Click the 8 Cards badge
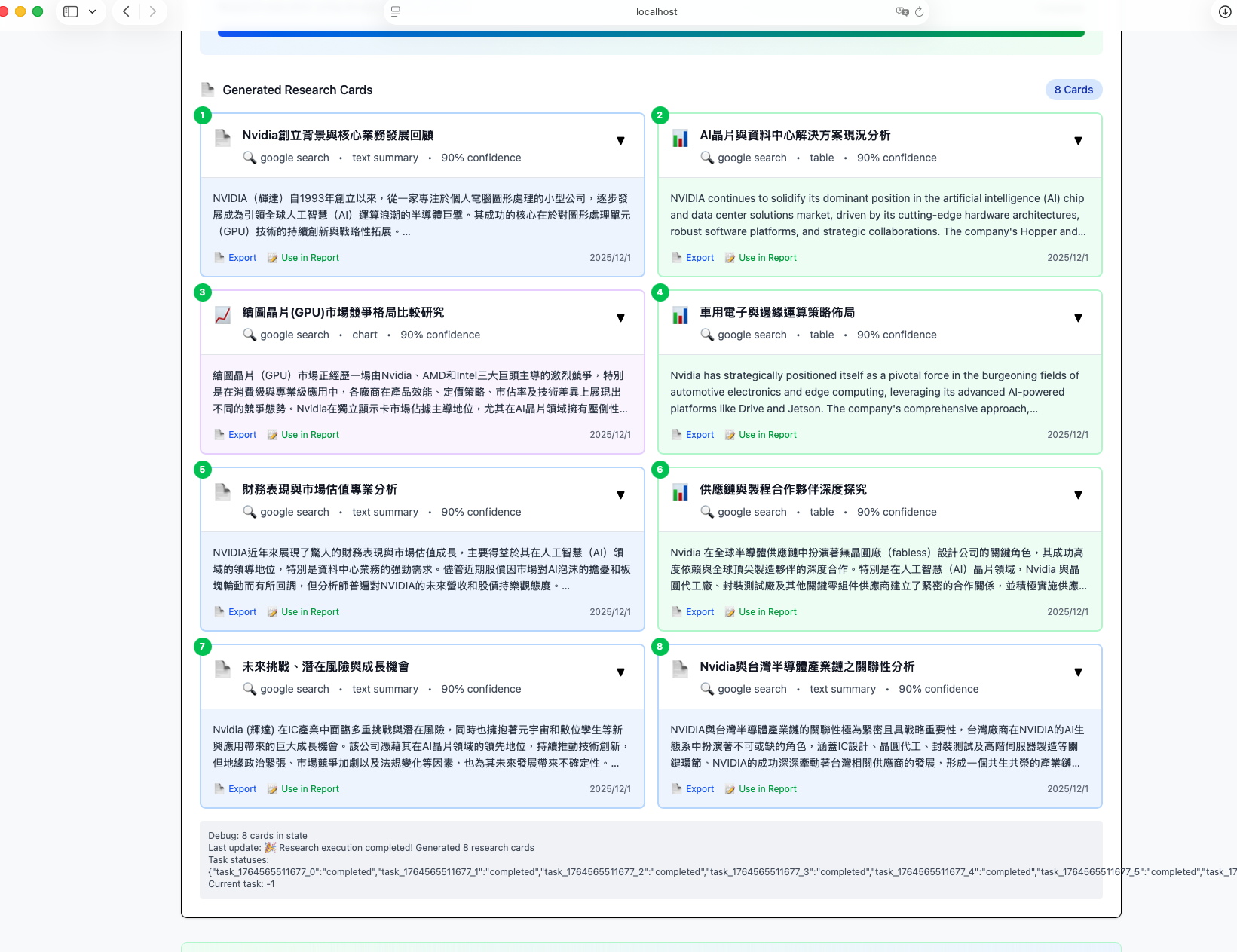 (x=1073, y=89)
